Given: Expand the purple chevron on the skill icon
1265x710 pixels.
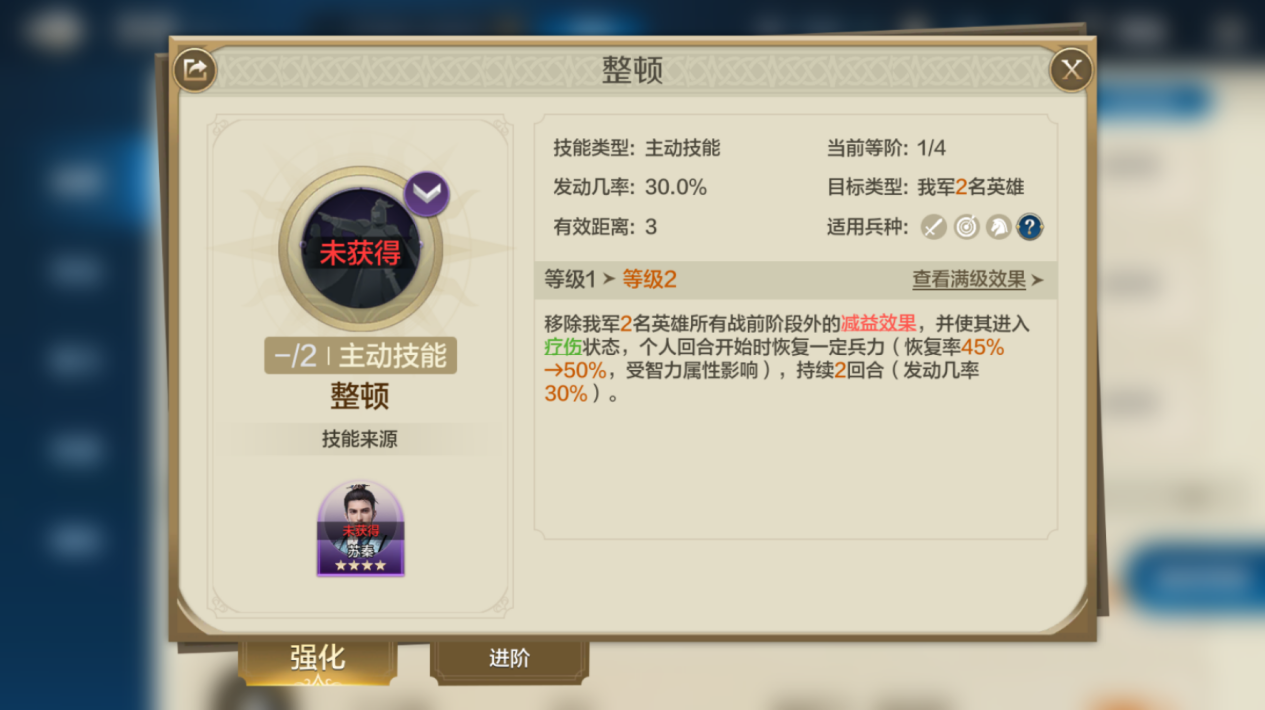Looking at the screenshot, I should coord(427,194).
